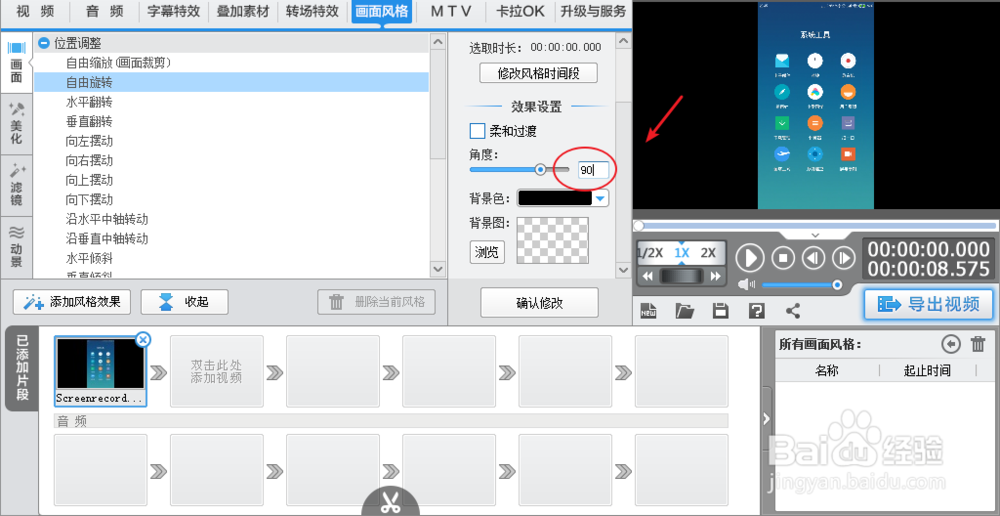Open the 背景色 color dropdown
Image resolution: width=1000 pixels, height=516 pixels.
click(599, 199)
